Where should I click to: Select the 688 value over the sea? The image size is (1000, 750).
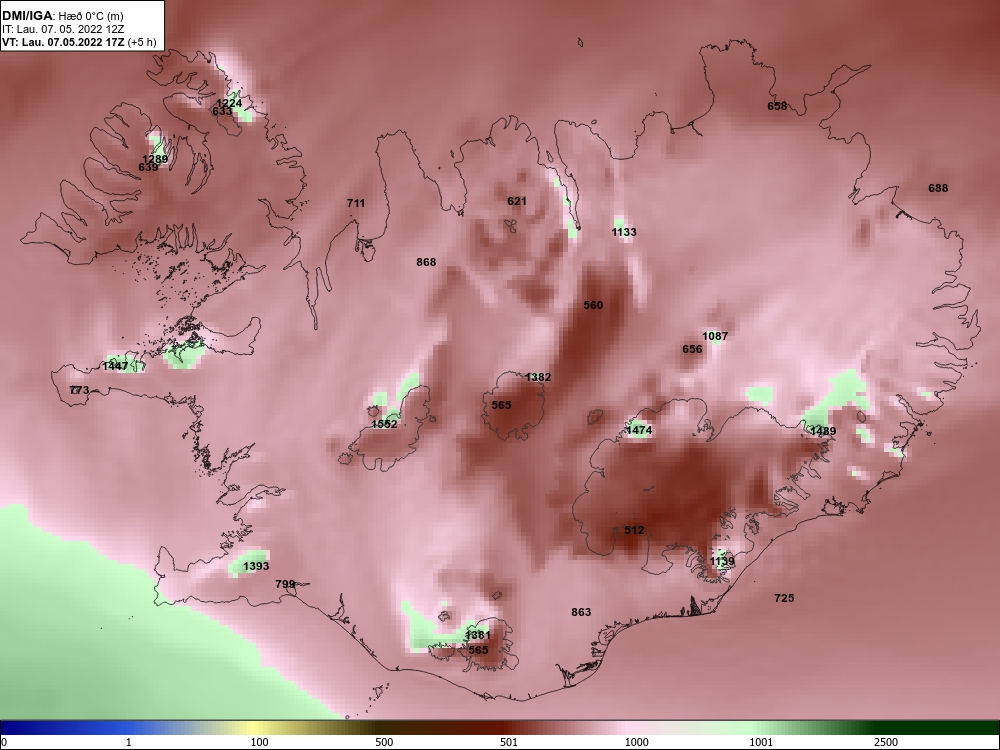(938, 188)
